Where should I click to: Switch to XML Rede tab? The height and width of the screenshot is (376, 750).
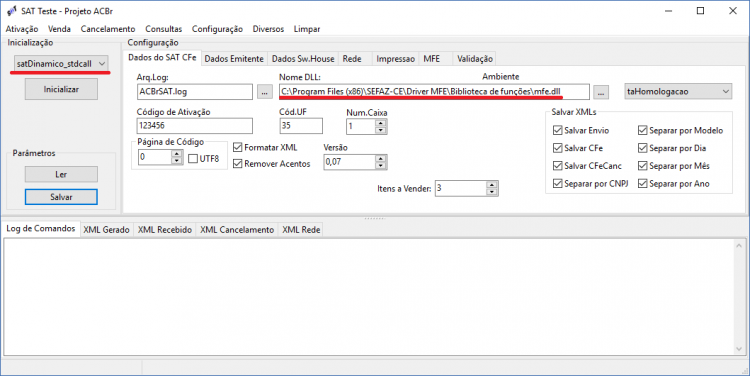pyautogui.click(x=301, y=230)
